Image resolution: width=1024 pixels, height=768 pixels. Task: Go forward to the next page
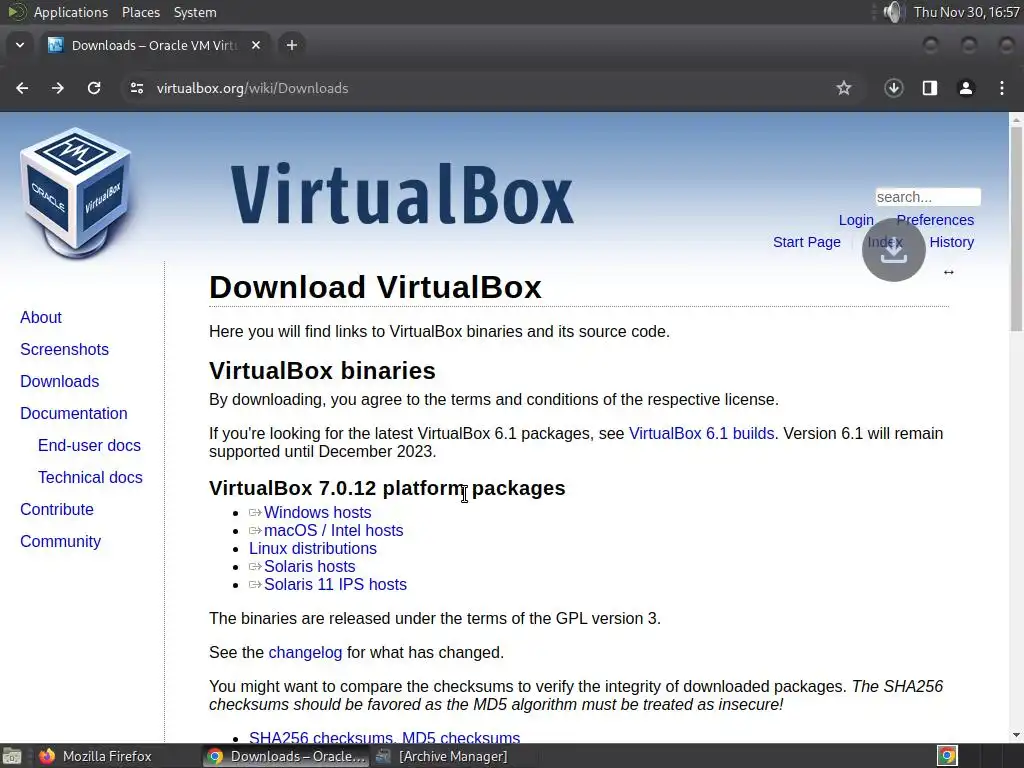(x=58, y=88)
